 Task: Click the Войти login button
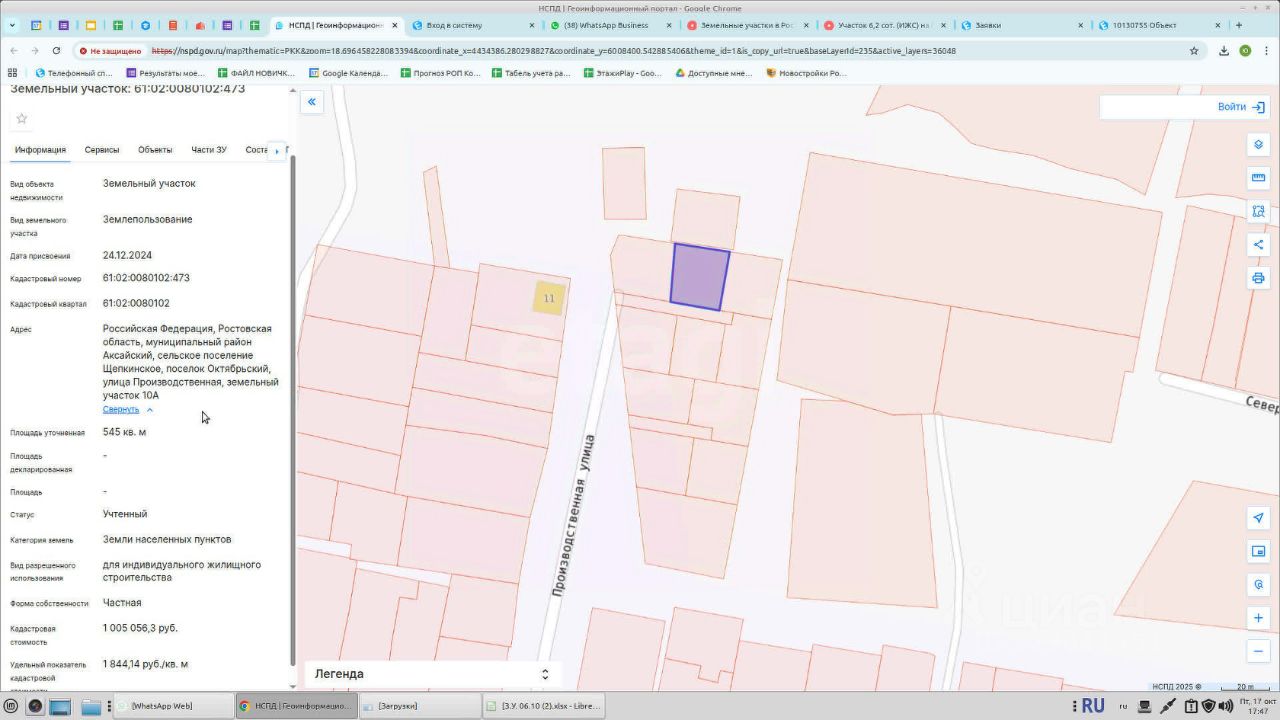pos(1240,107)
